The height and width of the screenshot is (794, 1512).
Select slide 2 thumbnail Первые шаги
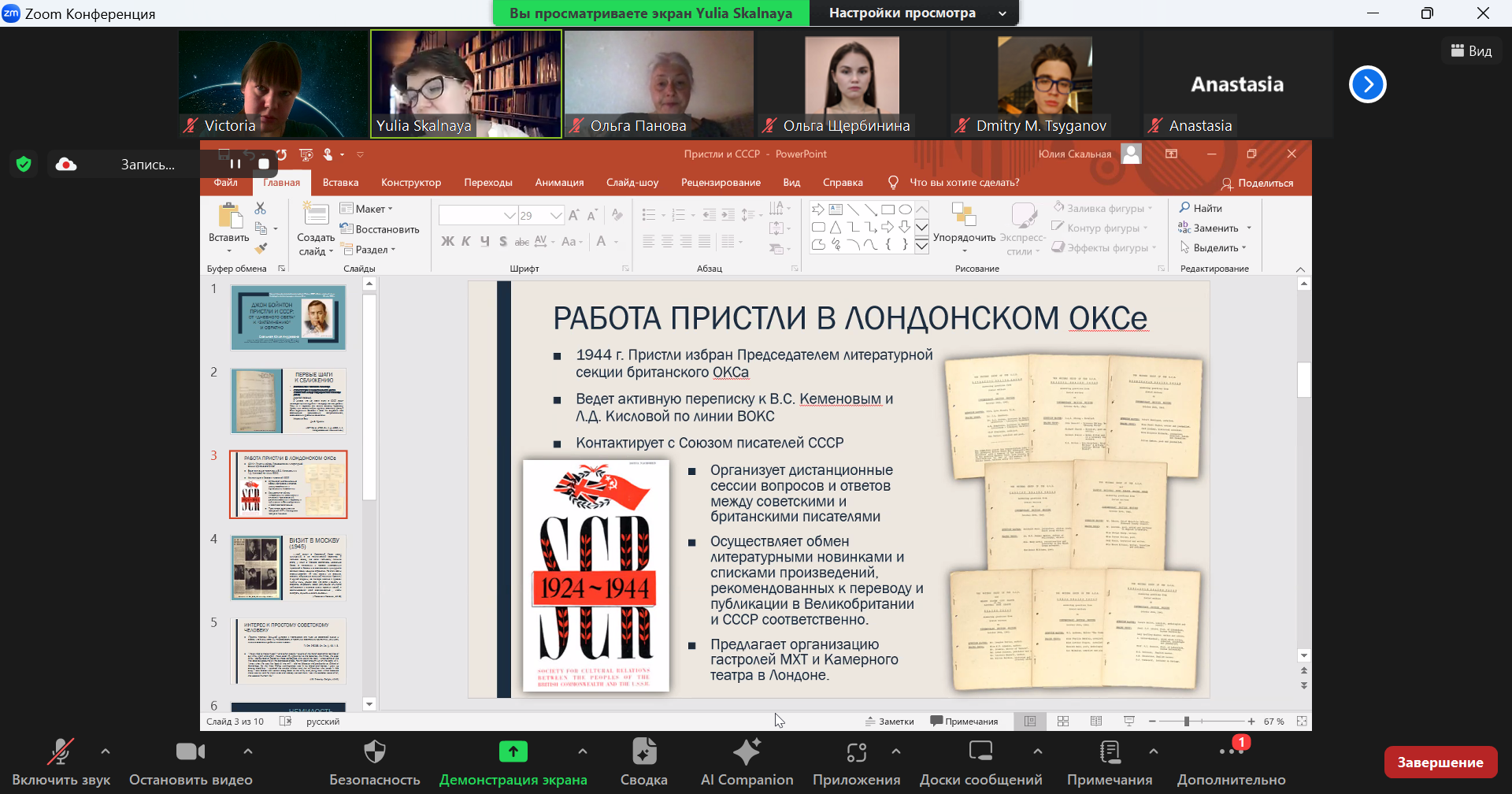pos(288,401)
